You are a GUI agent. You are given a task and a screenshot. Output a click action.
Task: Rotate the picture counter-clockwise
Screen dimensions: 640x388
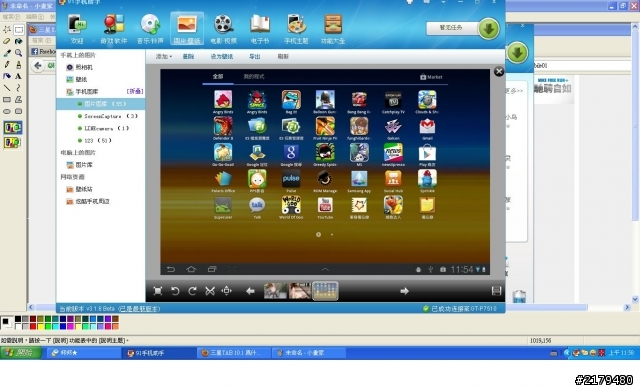pos(175,291)
